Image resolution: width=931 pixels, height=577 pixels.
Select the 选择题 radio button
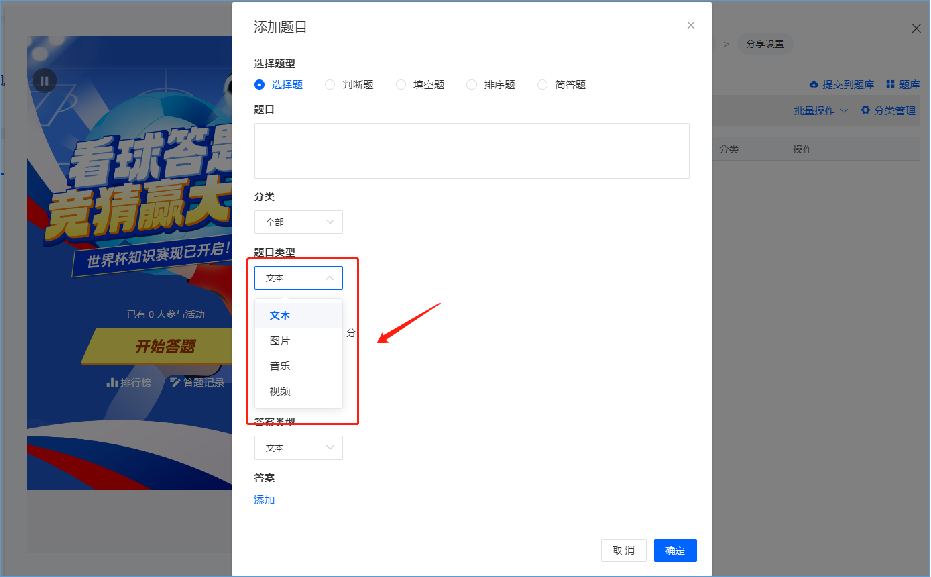(259, 85)
